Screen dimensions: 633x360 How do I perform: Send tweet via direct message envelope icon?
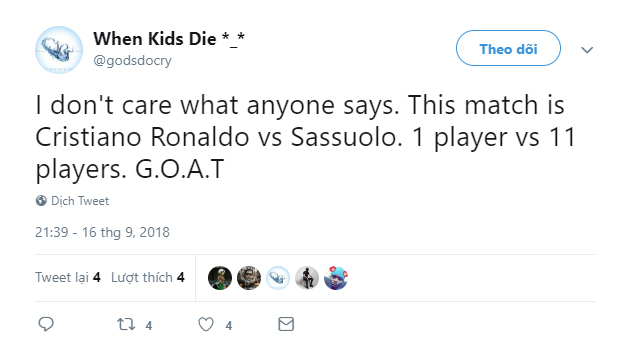[x=286, y=324]
